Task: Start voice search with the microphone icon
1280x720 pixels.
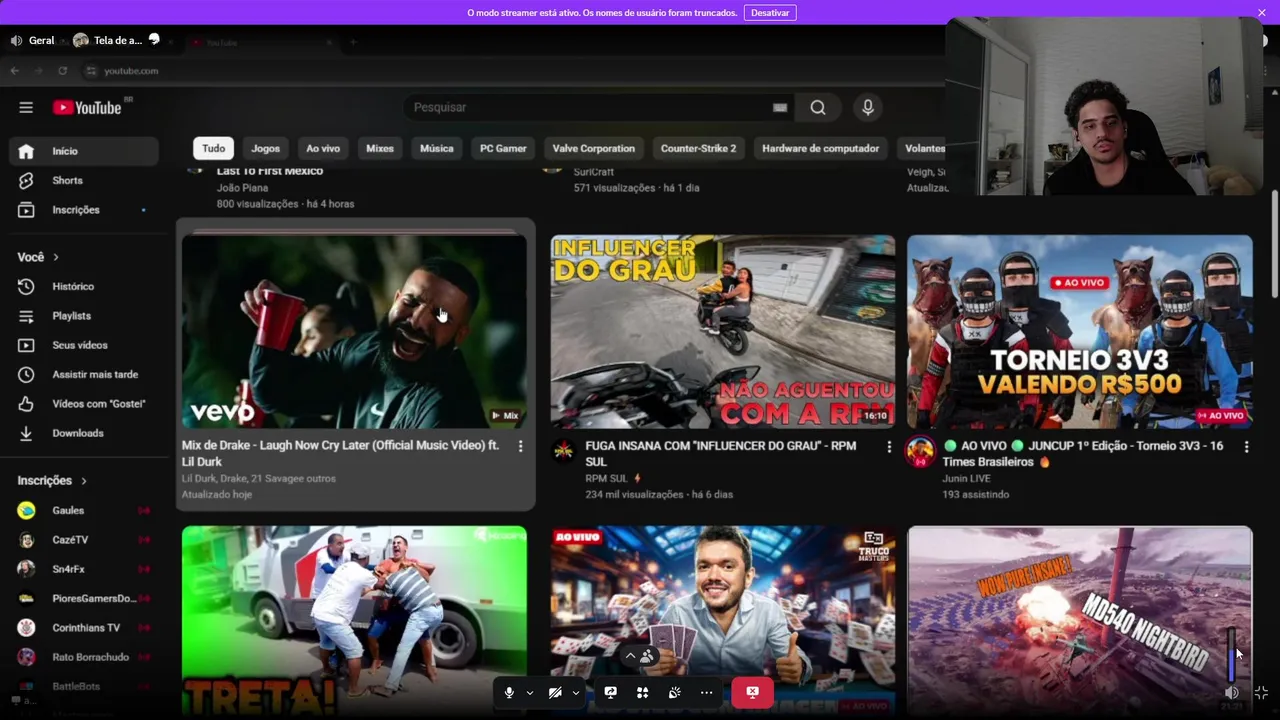Action: [x=868, y=107]
